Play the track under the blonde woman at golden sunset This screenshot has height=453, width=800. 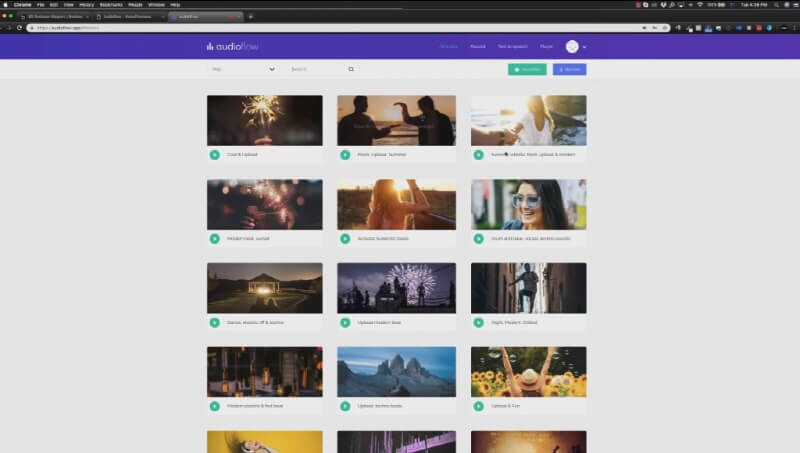[x=345, y=238]
